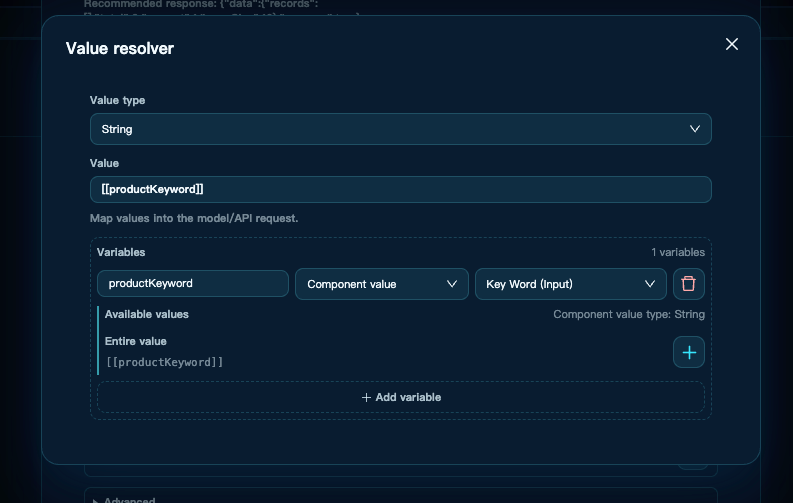793x503 pixels.
Task: Click the 'Component value type: String' label
Action: 629,314
